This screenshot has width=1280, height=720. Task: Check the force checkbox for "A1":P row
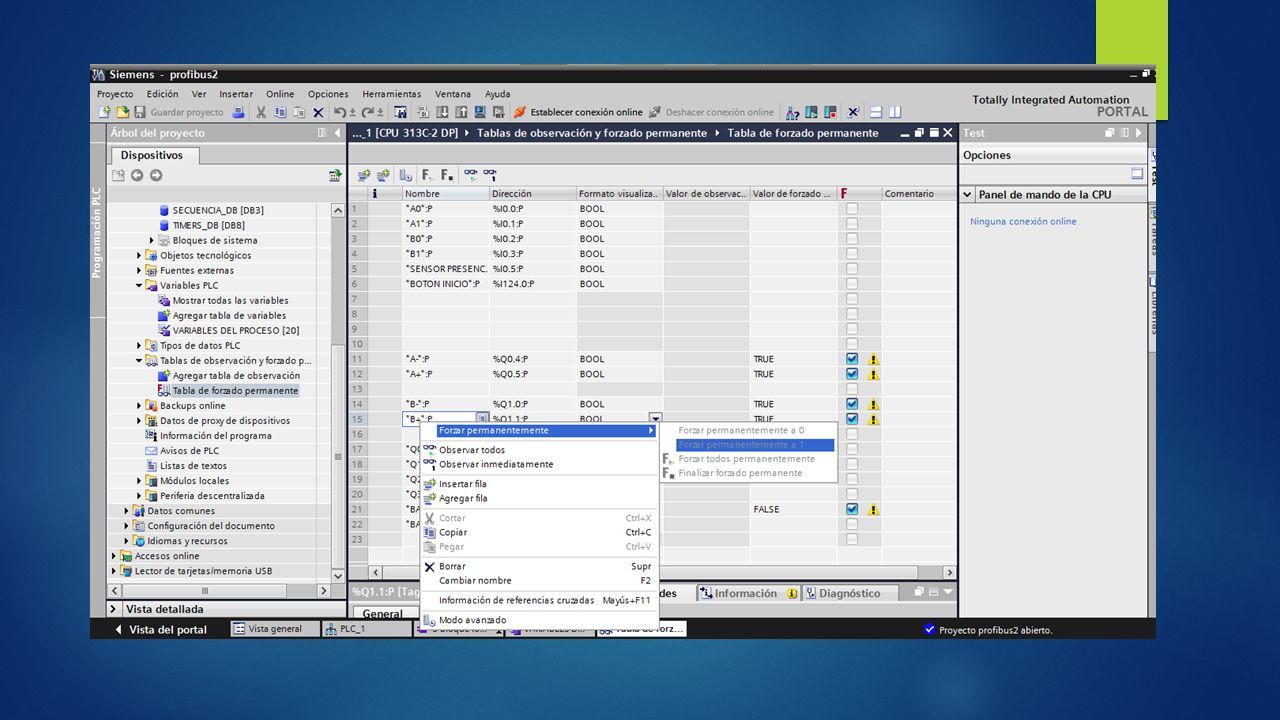pos(852,224)
